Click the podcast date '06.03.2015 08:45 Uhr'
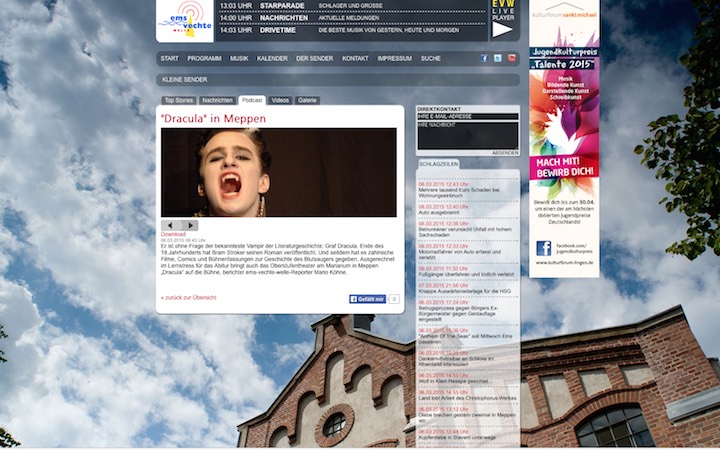The height and width of the screenshot is (450, 720). click(183, 240)
